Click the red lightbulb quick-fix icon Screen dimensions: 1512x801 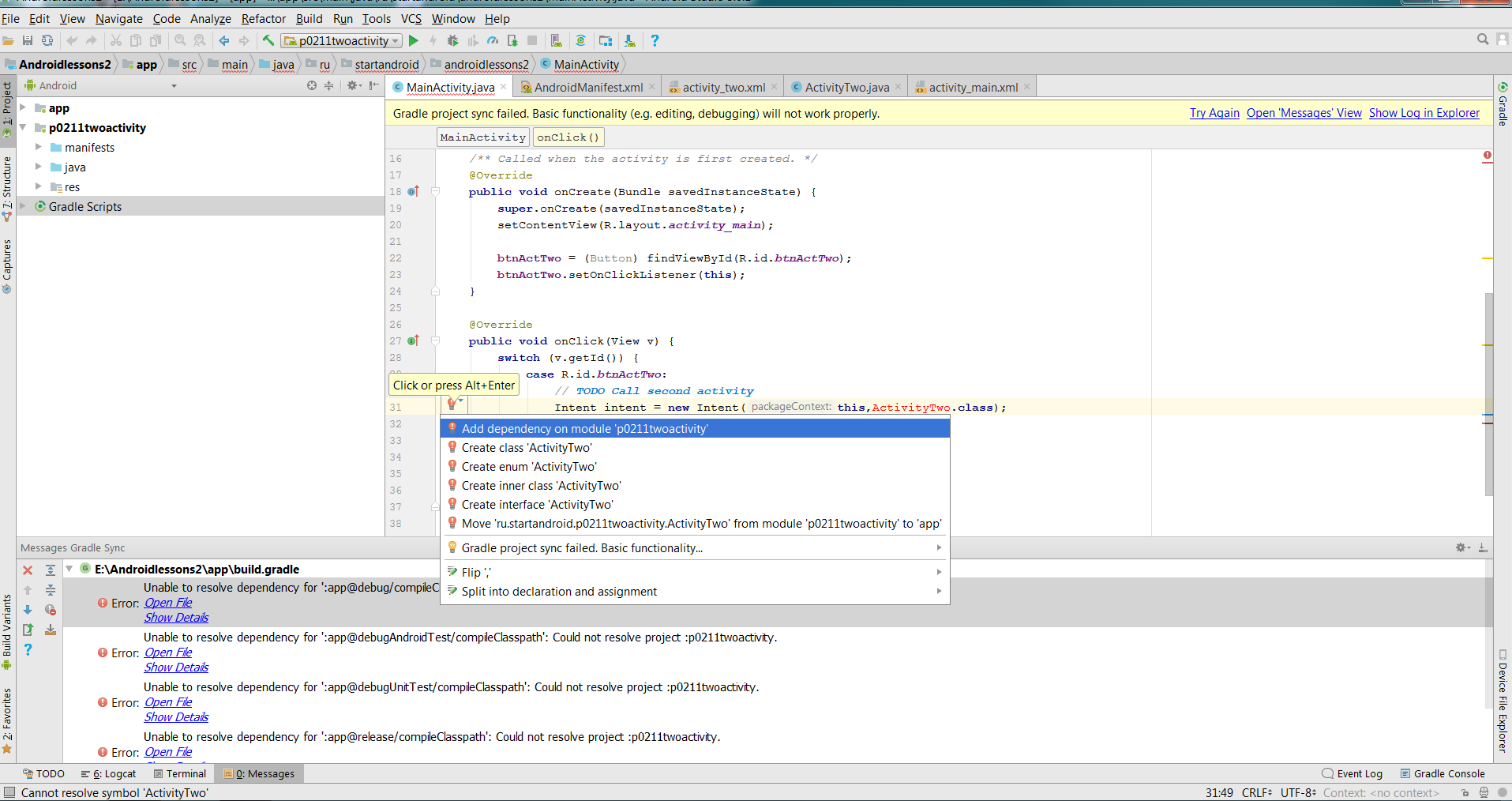click(x=452, y=404)
